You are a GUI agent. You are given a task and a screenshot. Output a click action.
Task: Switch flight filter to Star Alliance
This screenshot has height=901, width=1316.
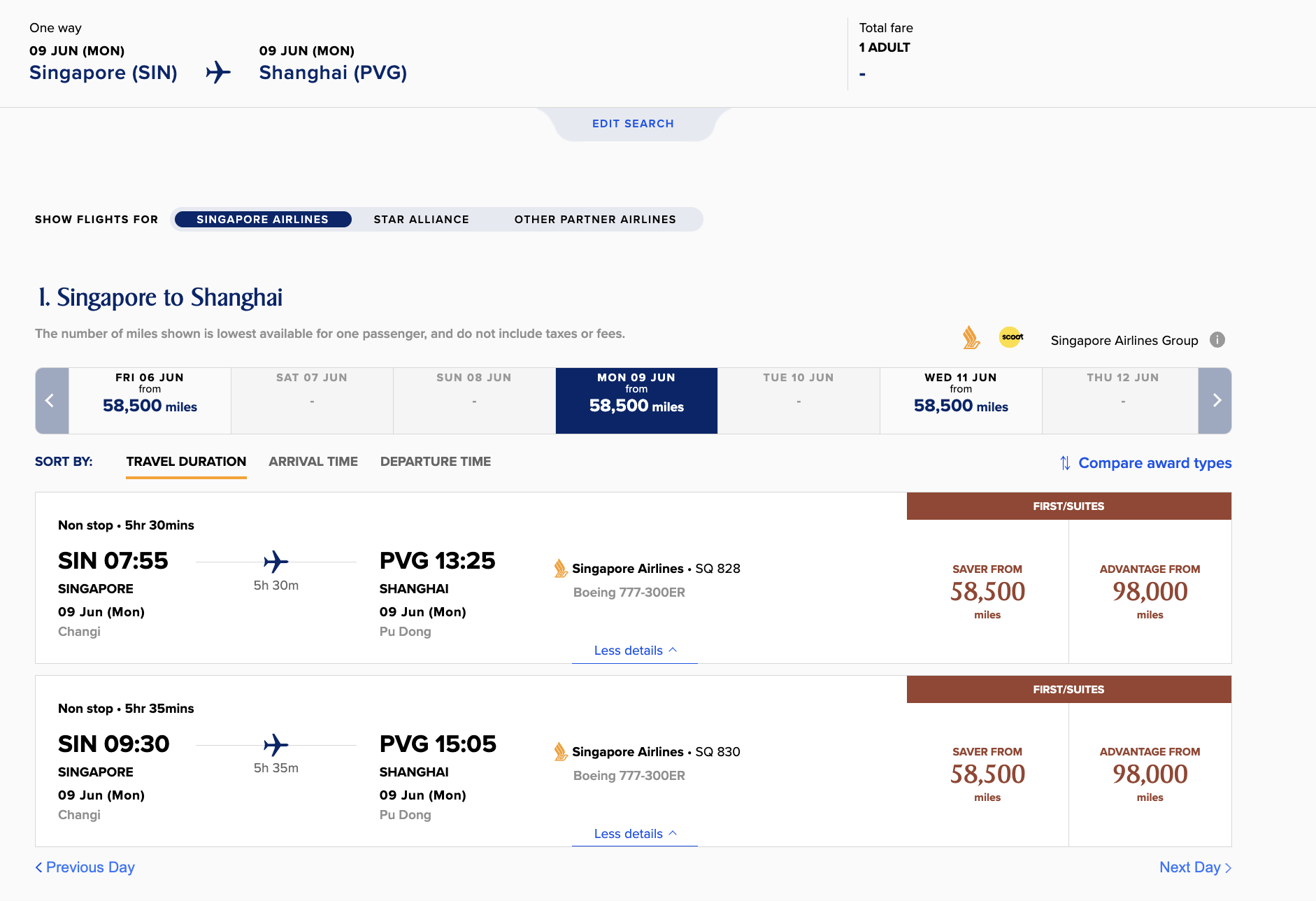click(x=421, y=220)
